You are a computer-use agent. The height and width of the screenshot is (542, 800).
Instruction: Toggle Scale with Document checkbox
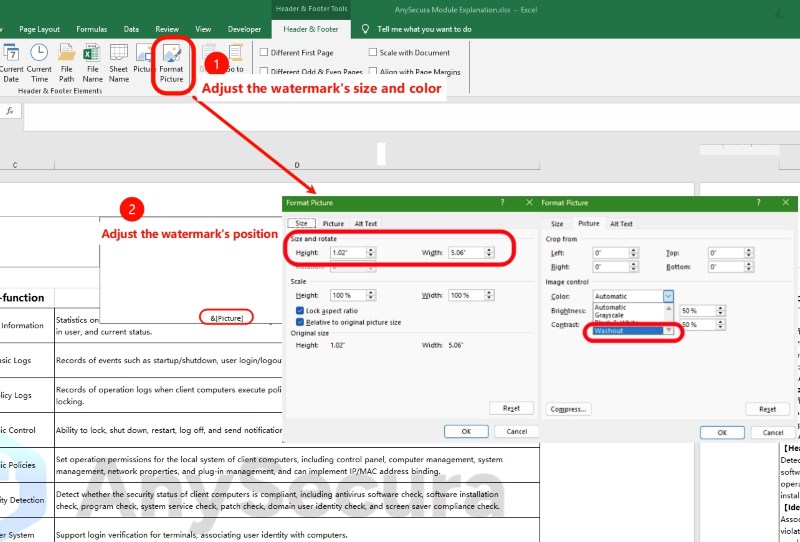pyautogui.click(x=373, y=52)
